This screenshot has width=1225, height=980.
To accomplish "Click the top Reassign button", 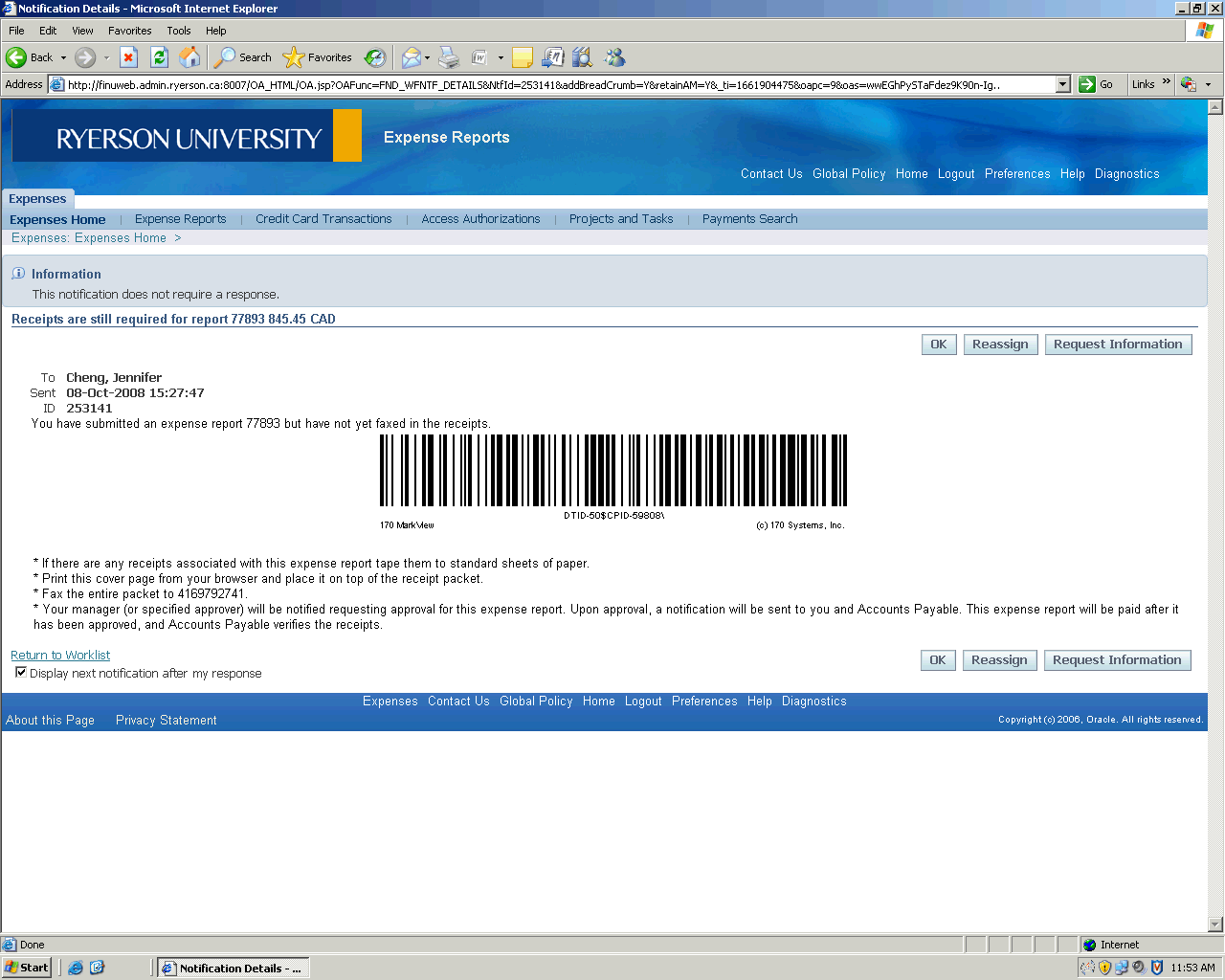I will 1000,345.
